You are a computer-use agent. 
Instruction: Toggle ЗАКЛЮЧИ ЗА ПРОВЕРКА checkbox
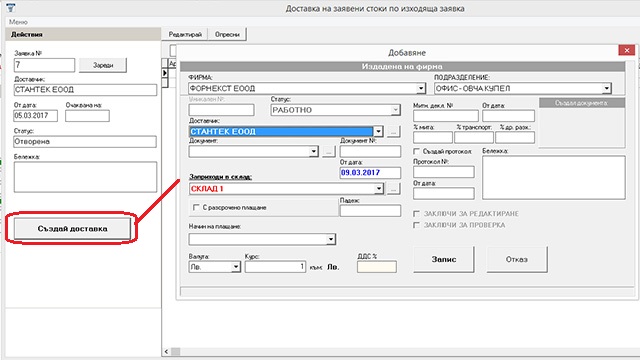coord(417,225)
